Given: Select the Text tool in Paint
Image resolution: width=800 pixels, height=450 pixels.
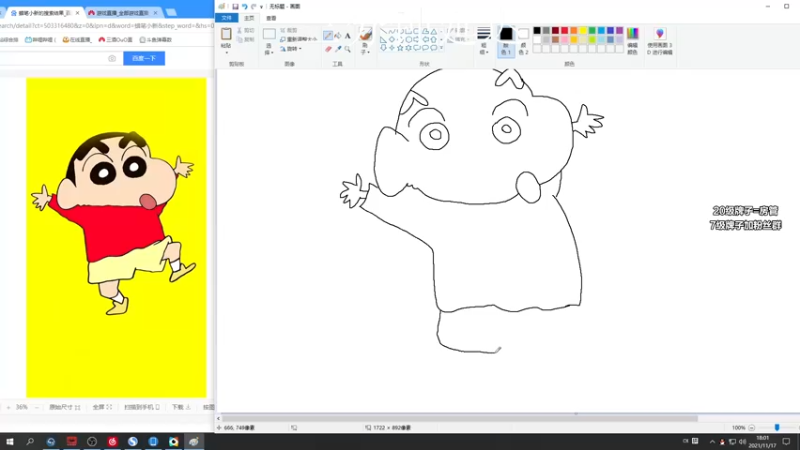Looking at the screenshot, I should point(347,36).
